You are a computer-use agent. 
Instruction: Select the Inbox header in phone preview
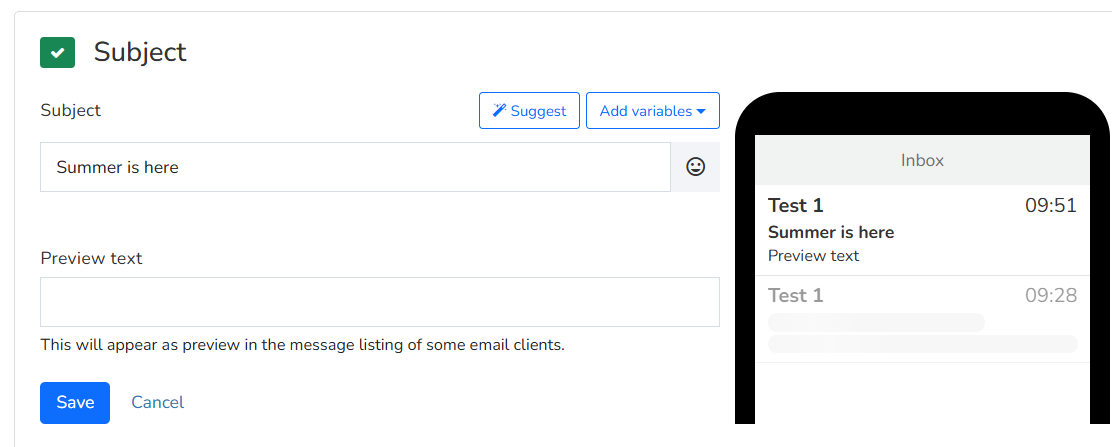[x=922, y=160]
